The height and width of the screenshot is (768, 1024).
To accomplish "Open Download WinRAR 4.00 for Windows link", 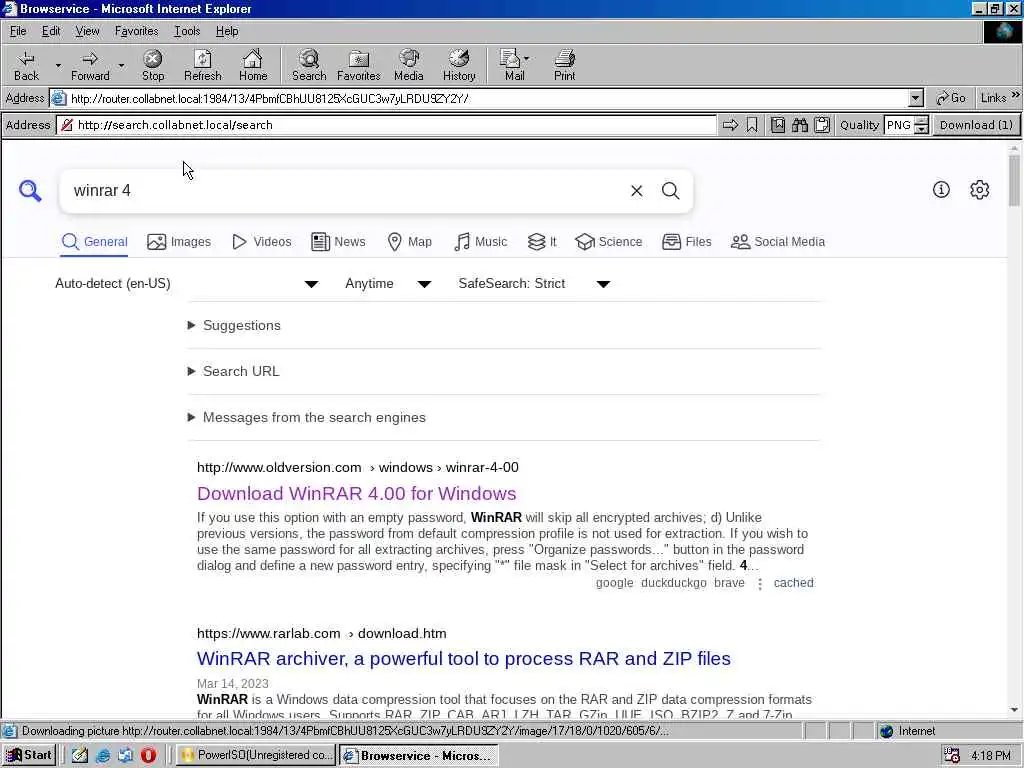I will tap(357, 493).
